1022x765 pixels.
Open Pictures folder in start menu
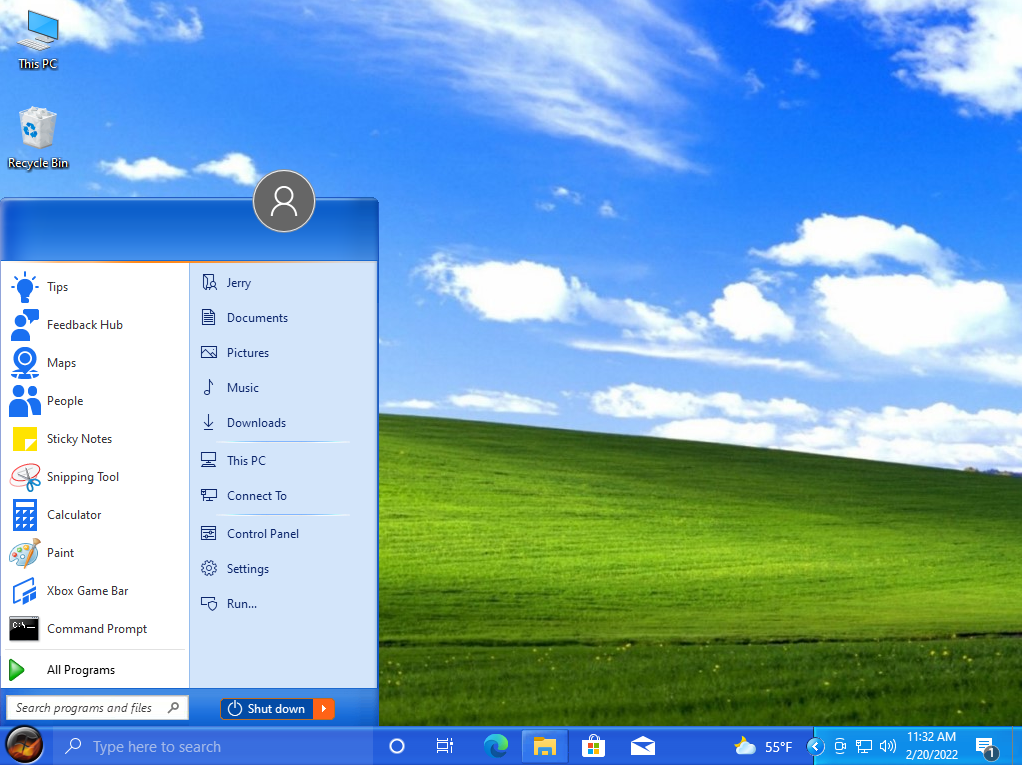pyautogui.click(x=283, y=353)
